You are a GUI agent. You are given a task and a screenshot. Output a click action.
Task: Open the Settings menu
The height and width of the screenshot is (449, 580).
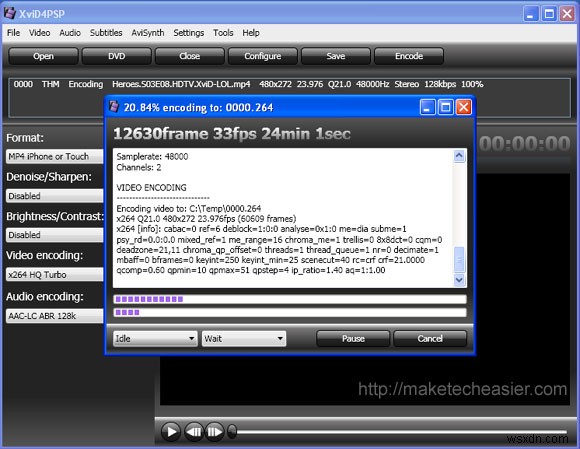point(189,33)
